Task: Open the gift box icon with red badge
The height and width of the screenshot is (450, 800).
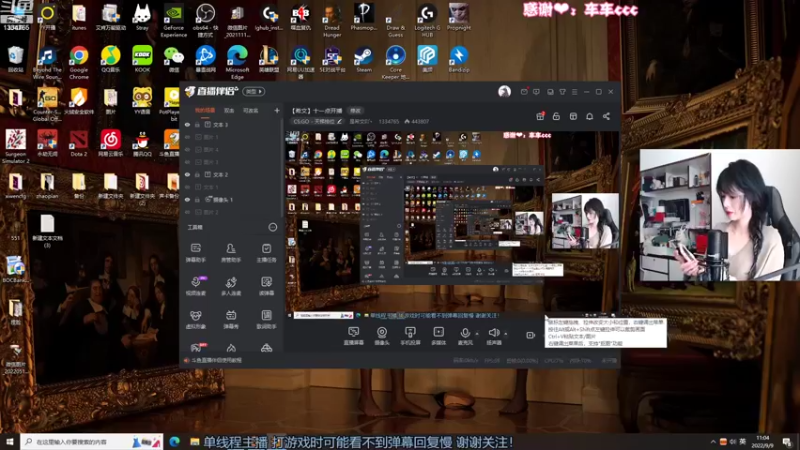Action: click(x=540, y=116)
